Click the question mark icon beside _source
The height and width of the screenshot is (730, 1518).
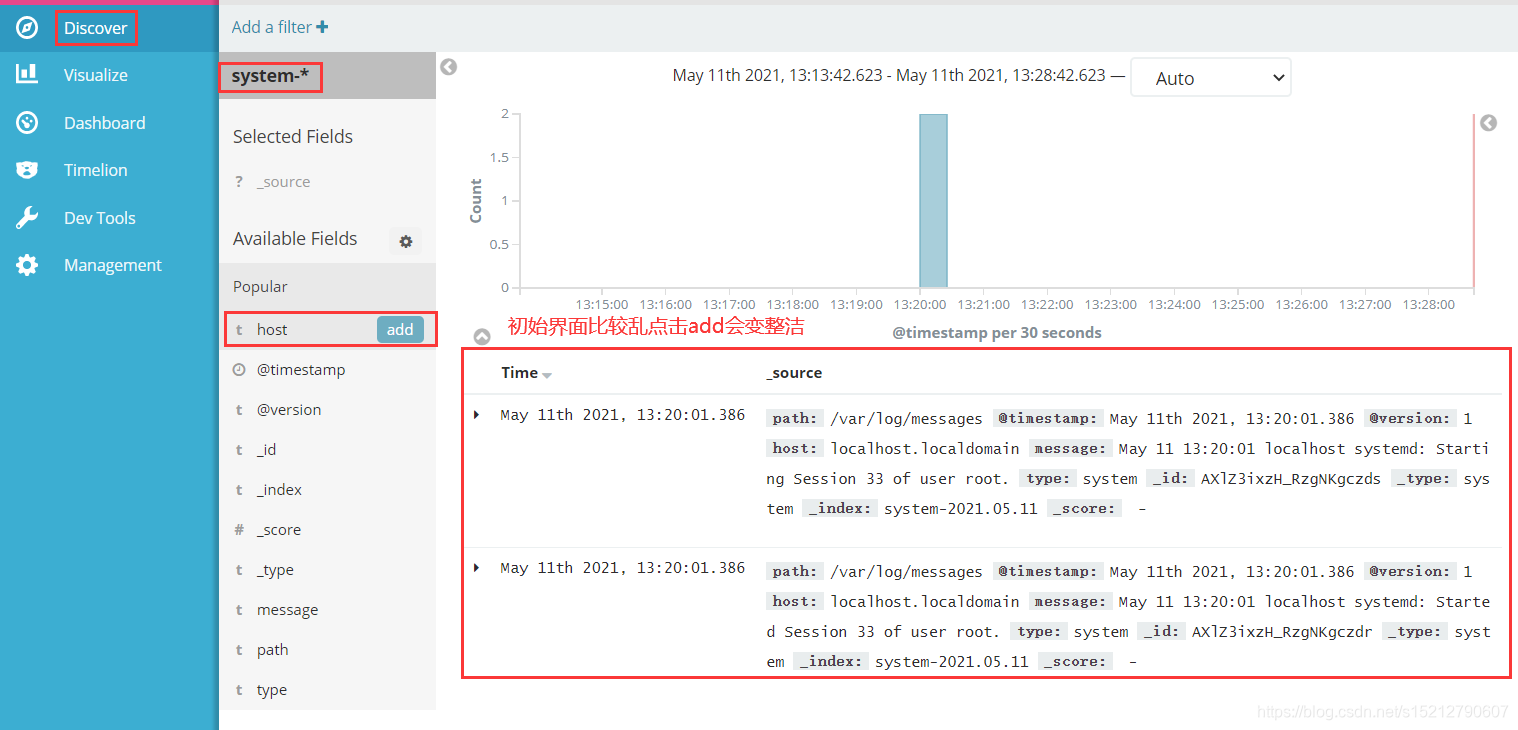pyautogui.click(x=239, y=182)
